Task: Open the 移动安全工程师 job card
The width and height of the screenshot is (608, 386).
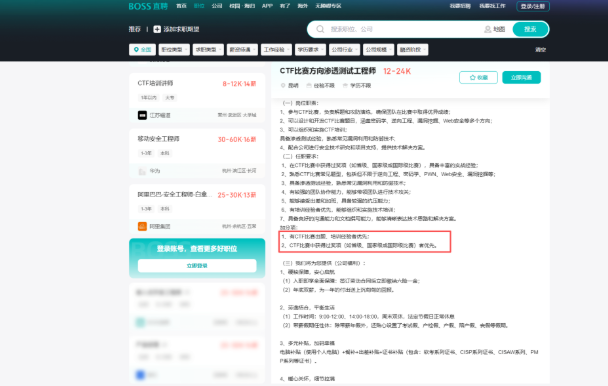Action: (x=197, y=153)
